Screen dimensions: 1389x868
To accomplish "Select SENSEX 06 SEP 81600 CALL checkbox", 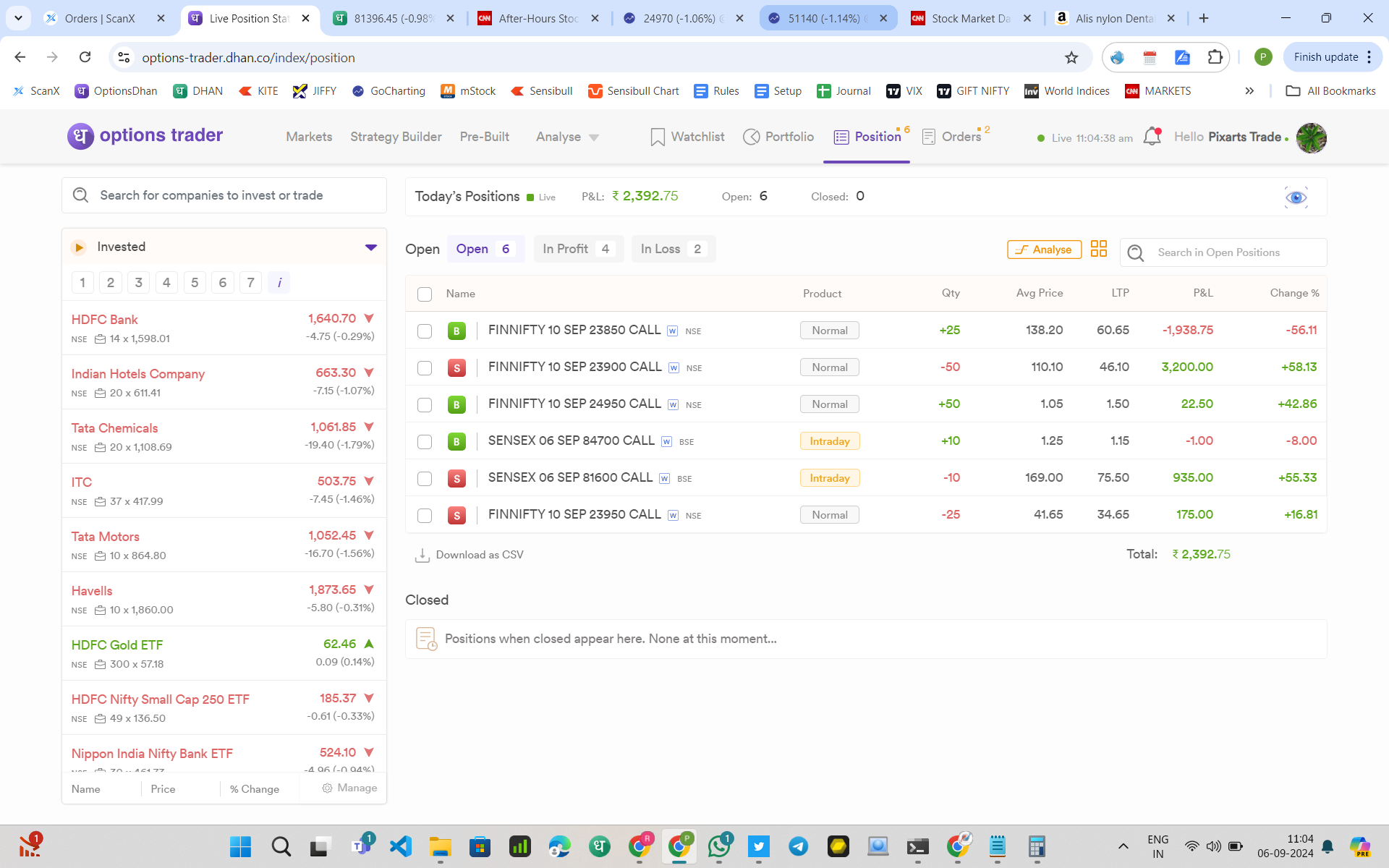I will (425, 478).
